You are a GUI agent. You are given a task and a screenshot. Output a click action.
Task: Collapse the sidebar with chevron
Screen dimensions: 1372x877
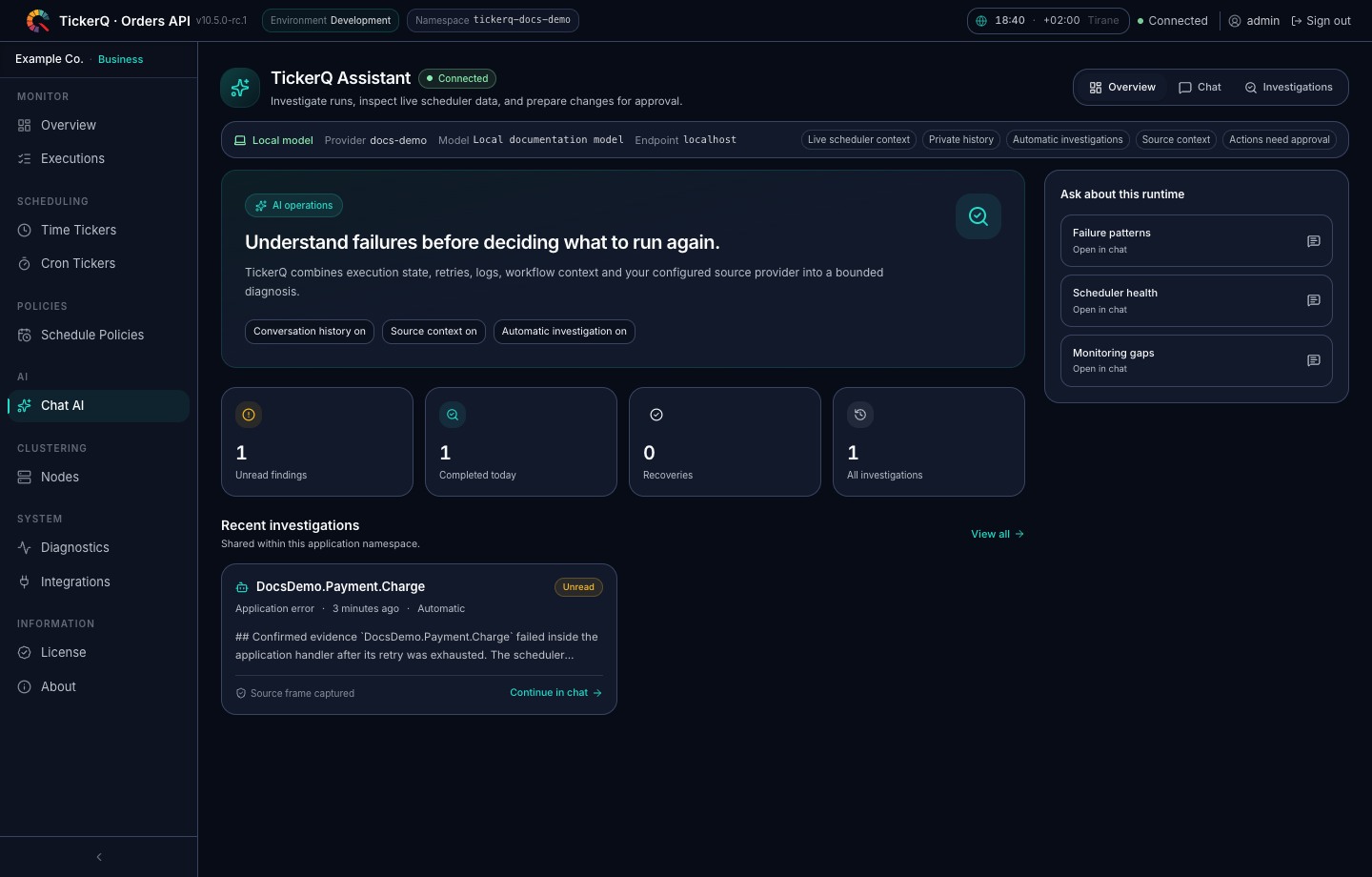tap(99, 857)
